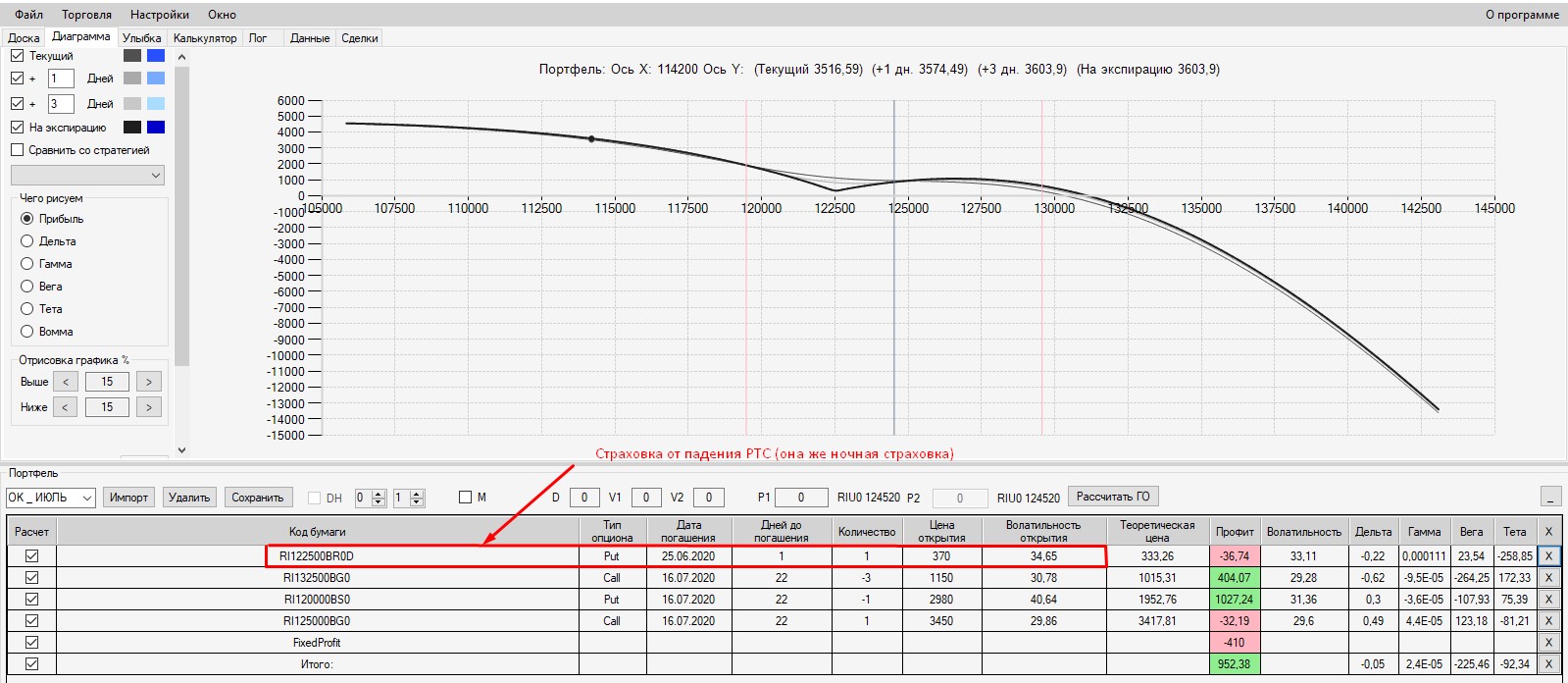Viewport: 1568px width, 683px height.
Task: Increase the Выше percentage with right arrow
Action: [149, 382]
